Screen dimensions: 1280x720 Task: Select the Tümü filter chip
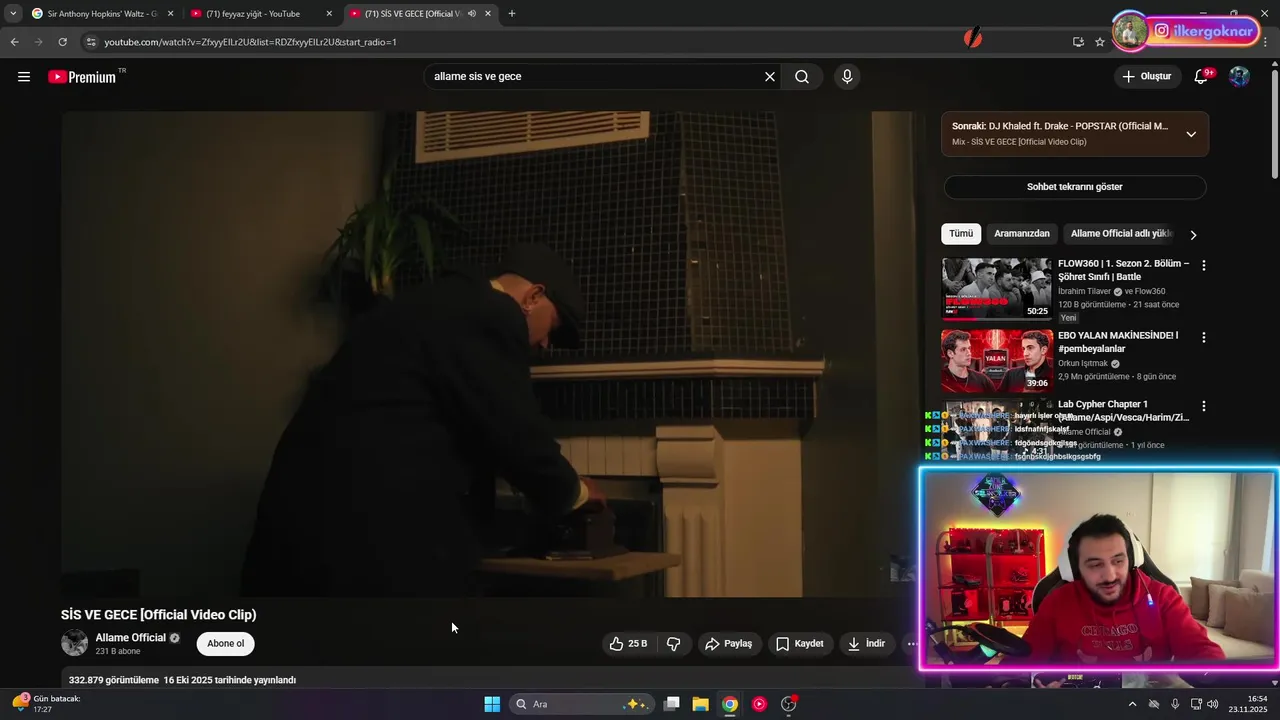point(961,234)
